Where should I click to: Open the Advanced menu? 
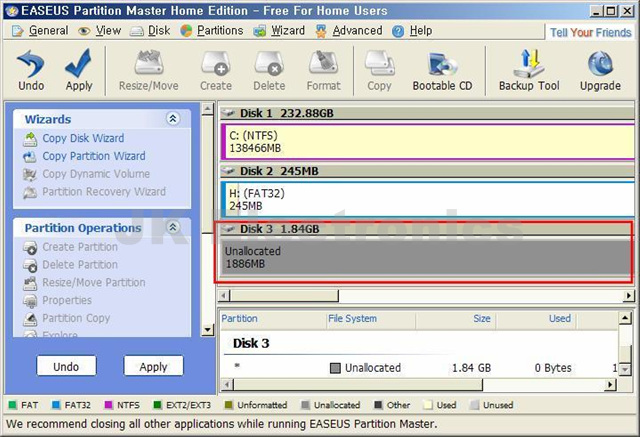point(349,31)
